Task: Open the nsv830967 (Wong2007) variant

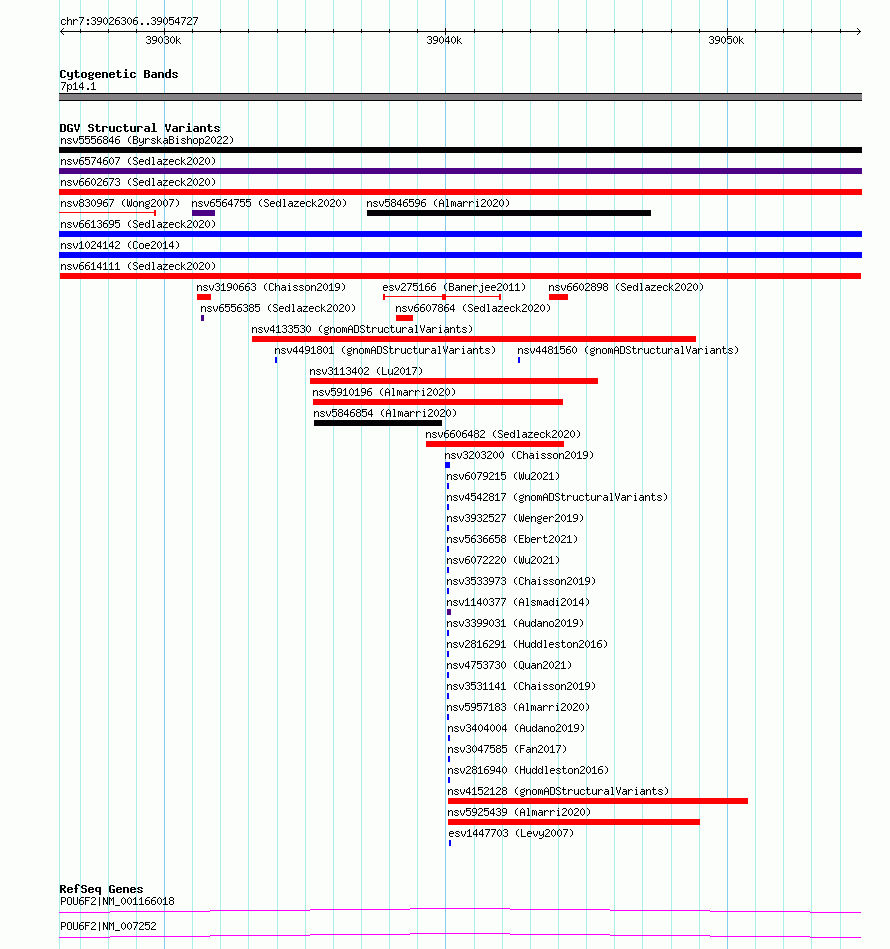Action: [120, 203]
